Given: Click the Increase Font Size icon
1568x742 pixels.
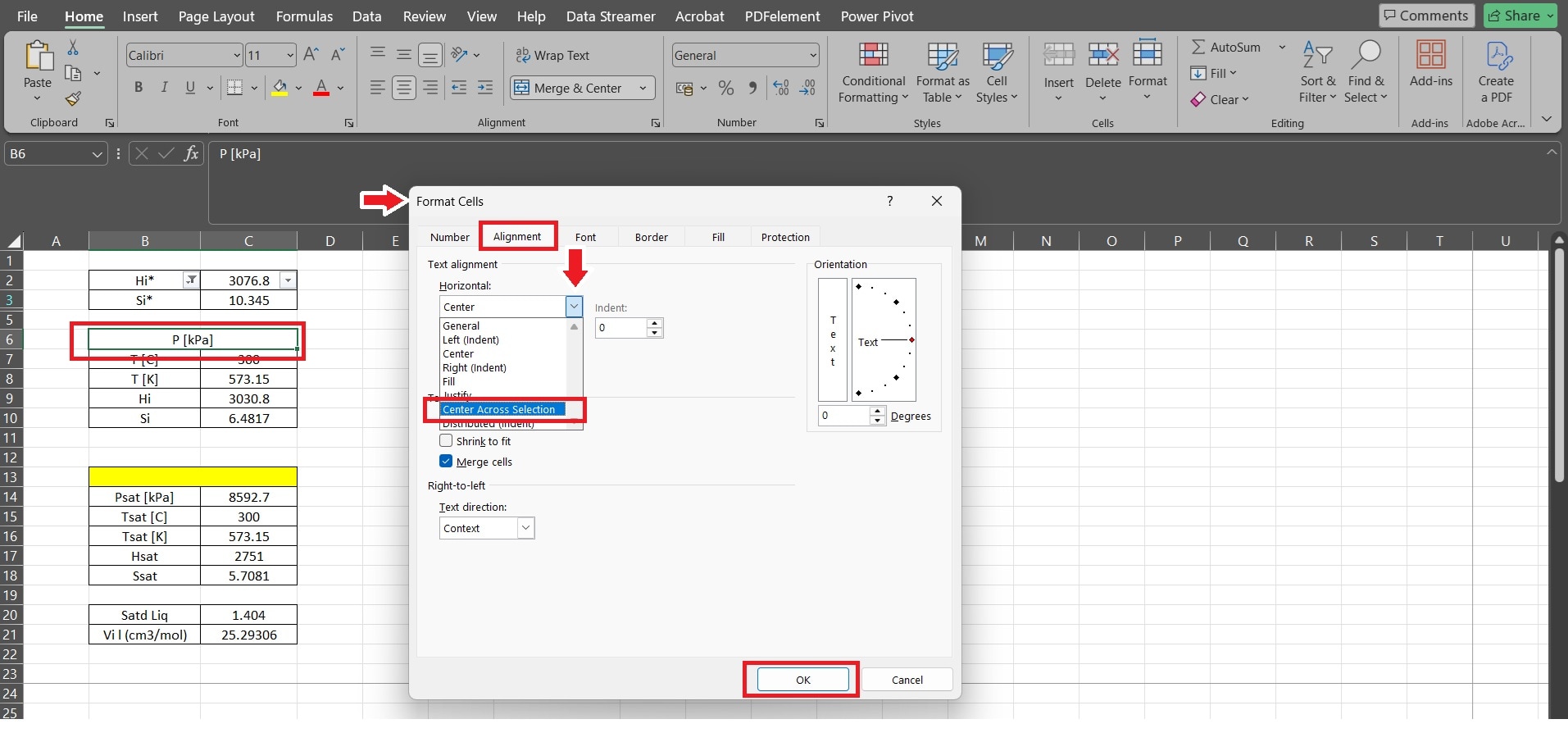Looking at the screenshot, I should point(311,55).
